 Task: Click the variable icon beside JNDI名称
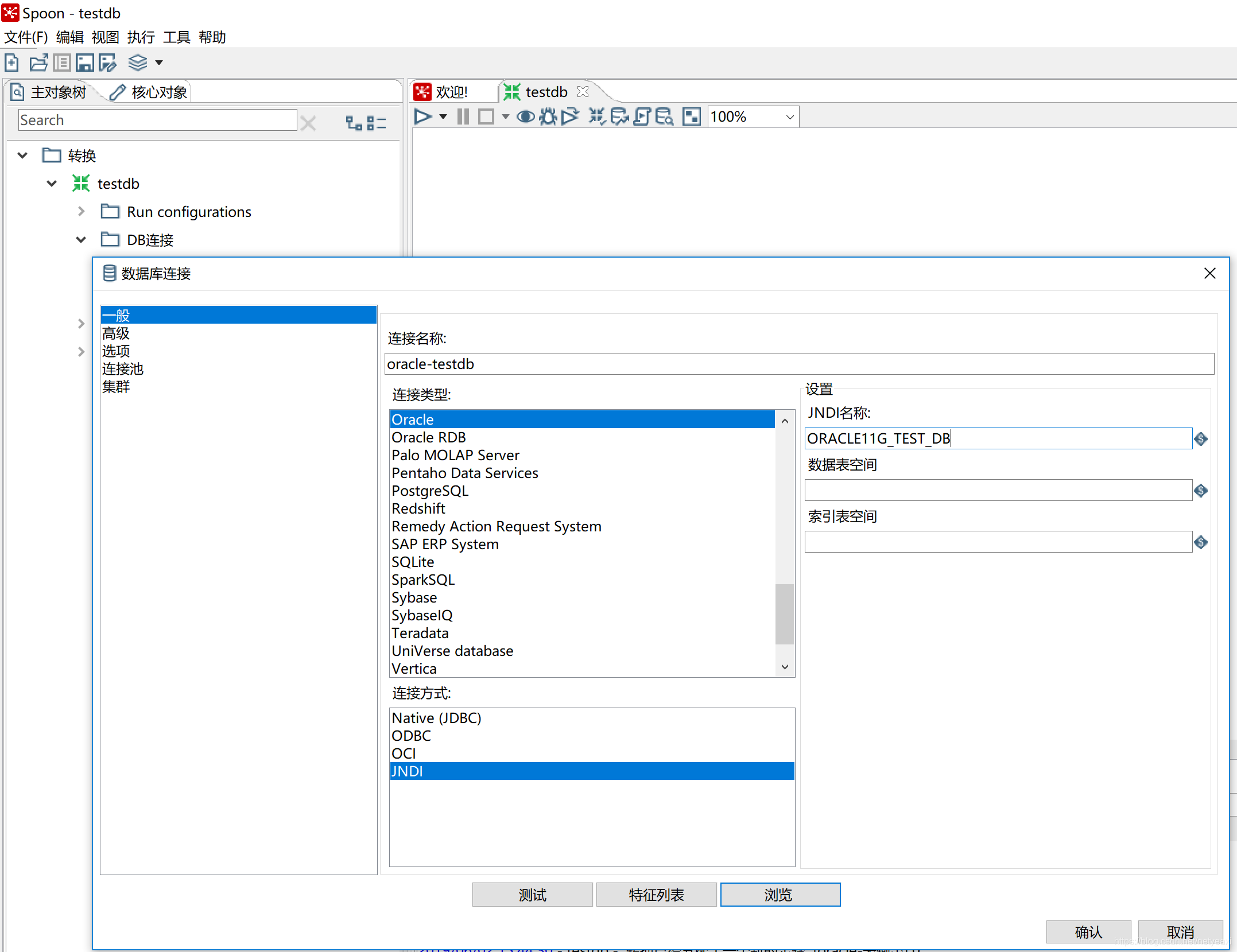tap(1201, 439)
